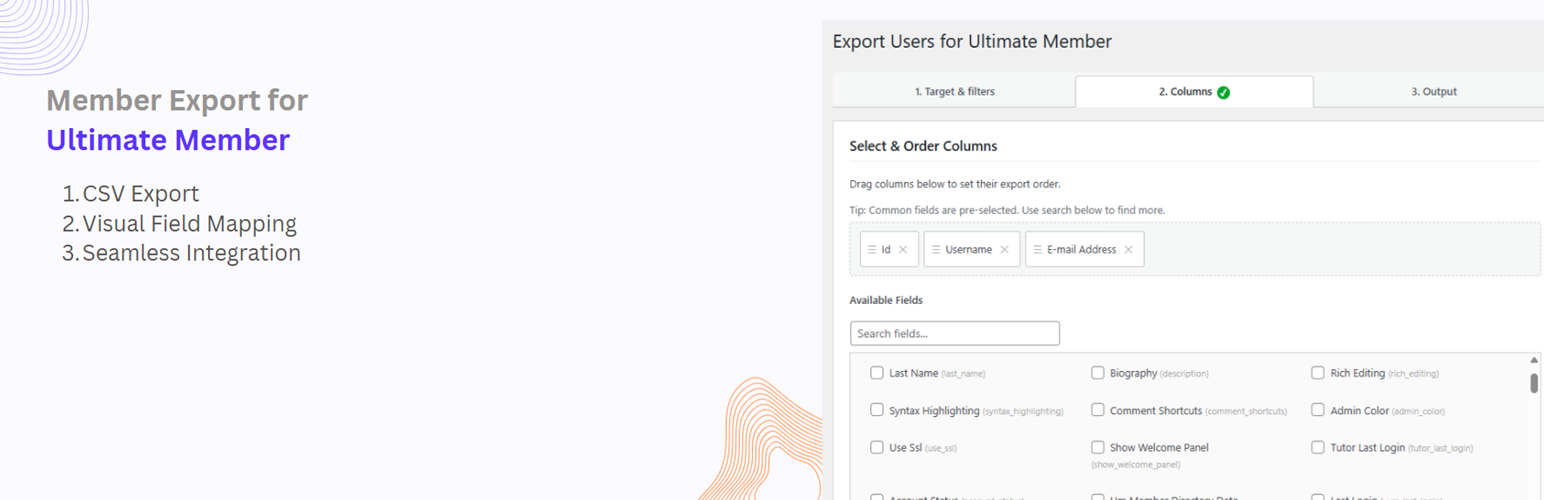Click the green checkmark on Columns tab
Image resolution: width=1544 pixels, height=500 pixels.
[1224, 92]
